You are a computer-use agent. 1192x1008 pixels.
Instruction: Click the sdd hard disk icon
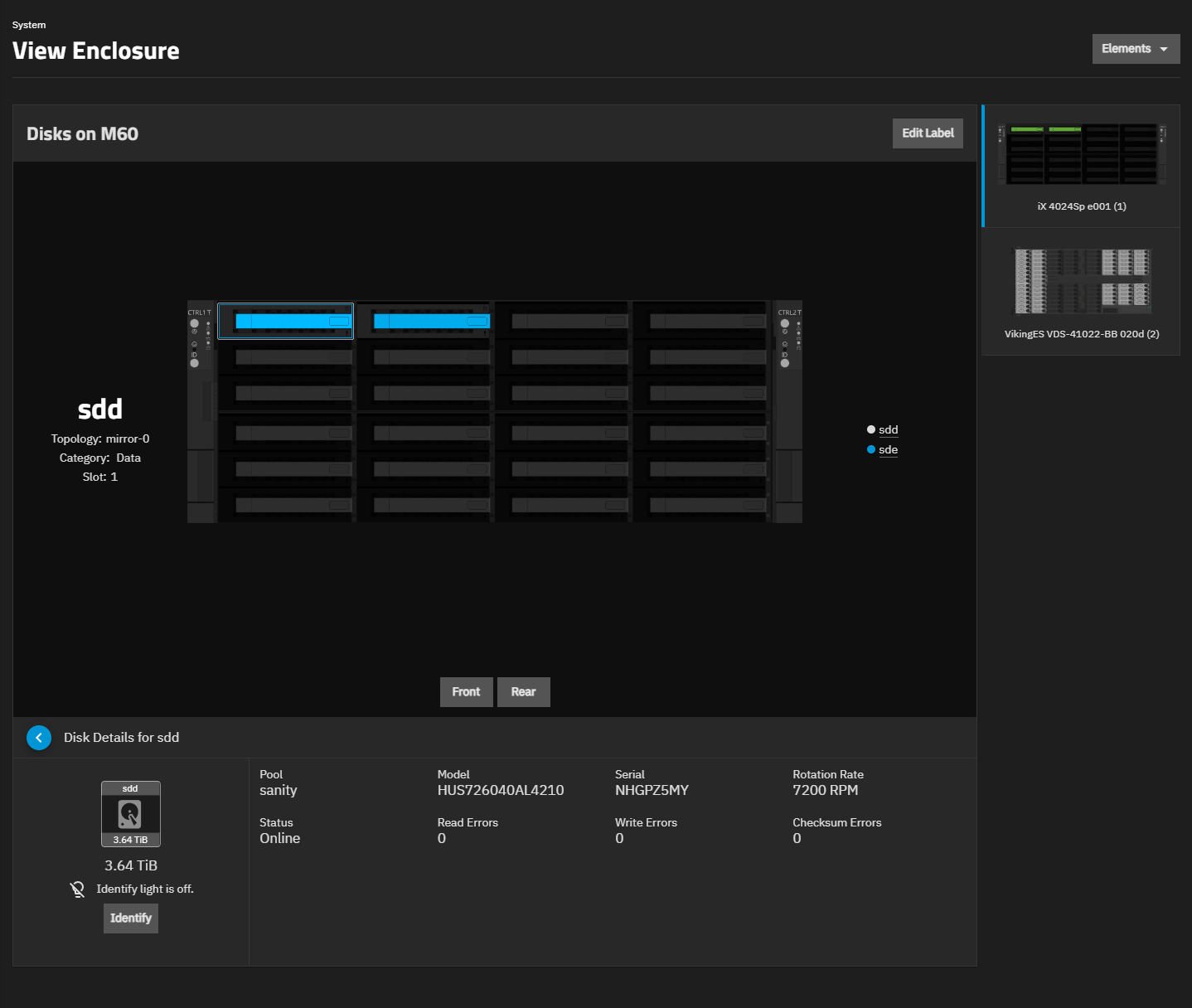pyautogui.click(x=130, y=814)
